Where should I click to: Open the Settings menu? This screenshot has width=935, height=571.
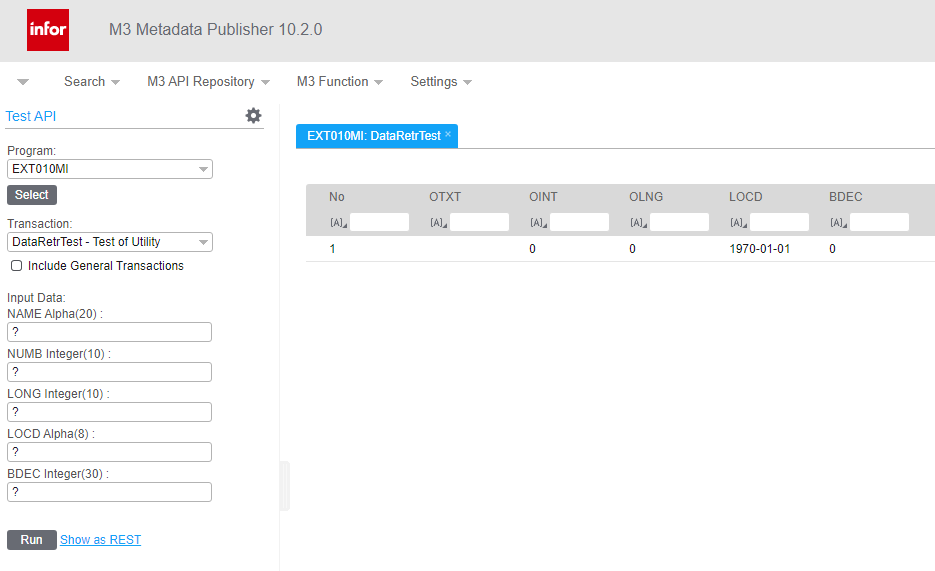(441, 82)
